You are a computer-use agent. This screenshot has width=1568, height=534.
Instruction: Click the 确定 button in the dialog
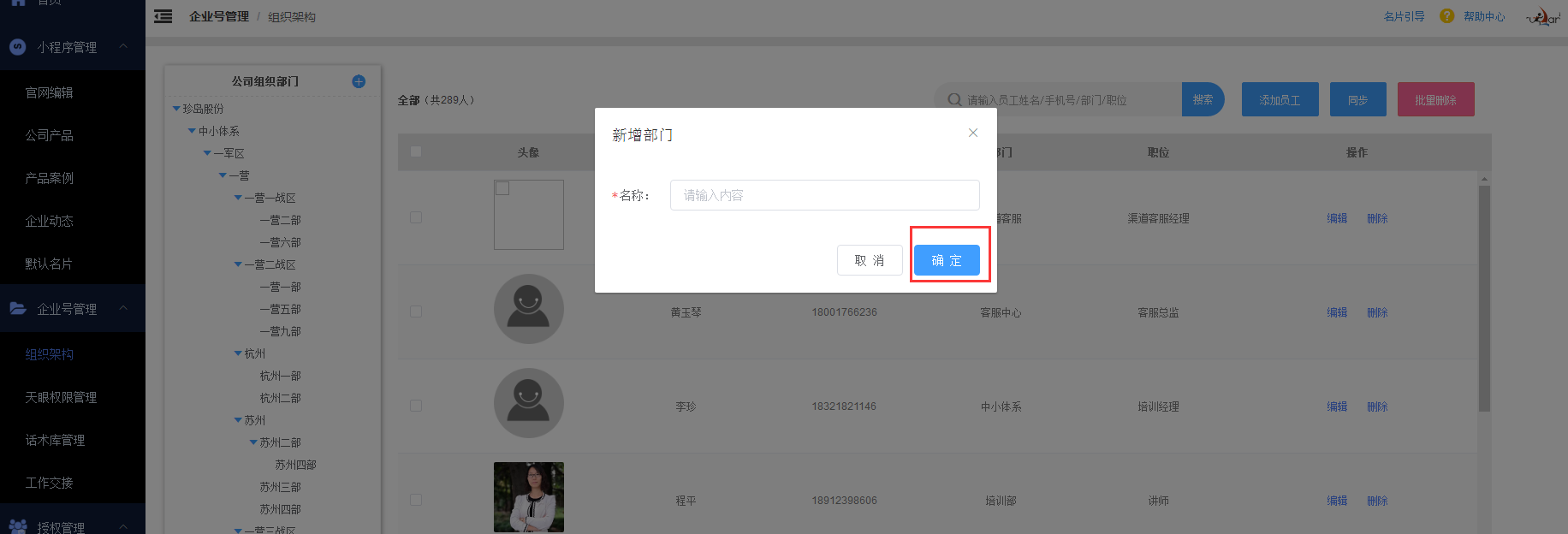coord(947,260)
